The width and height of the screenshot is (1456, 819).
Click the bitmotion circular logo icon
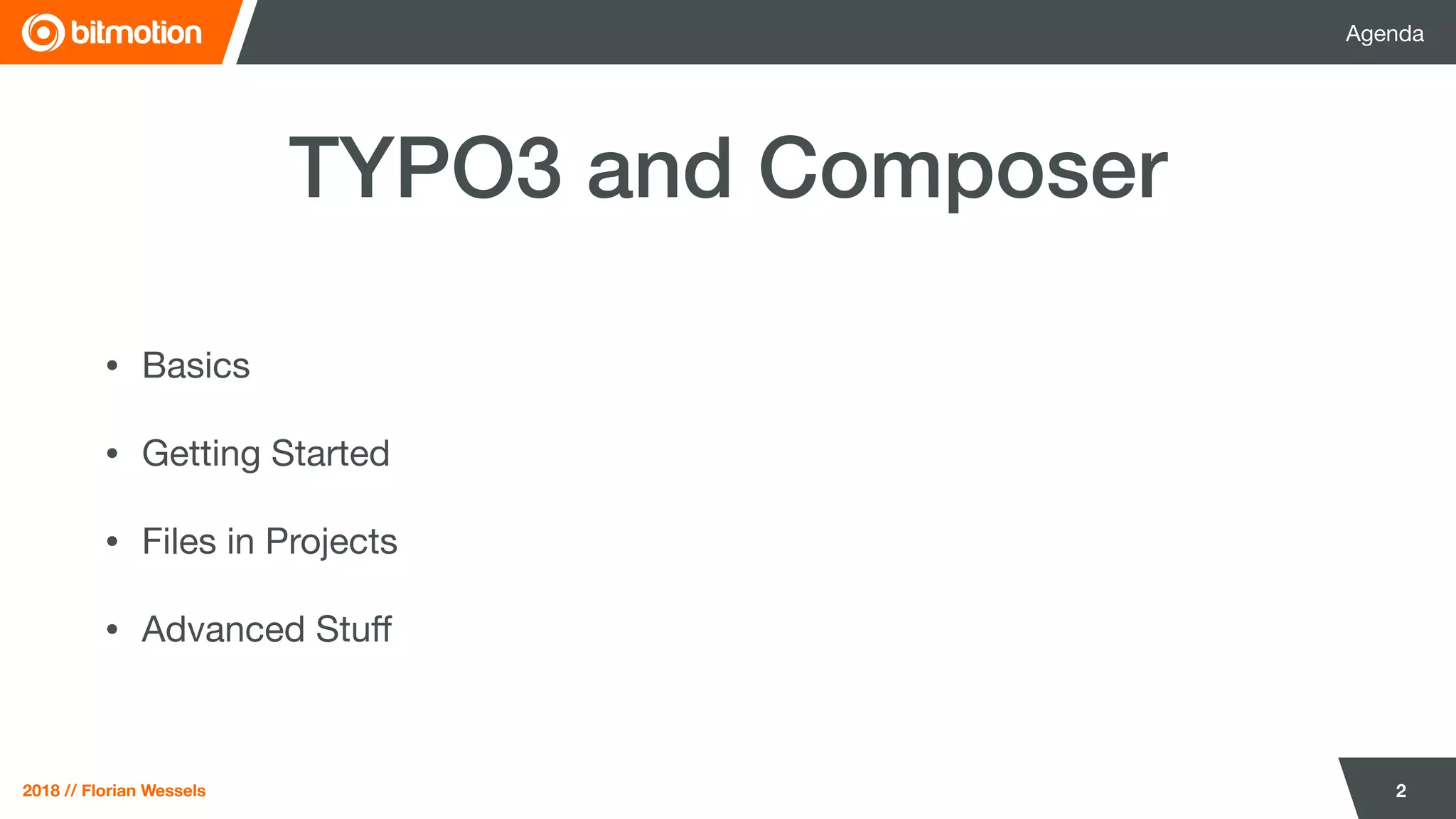(43, 33)
